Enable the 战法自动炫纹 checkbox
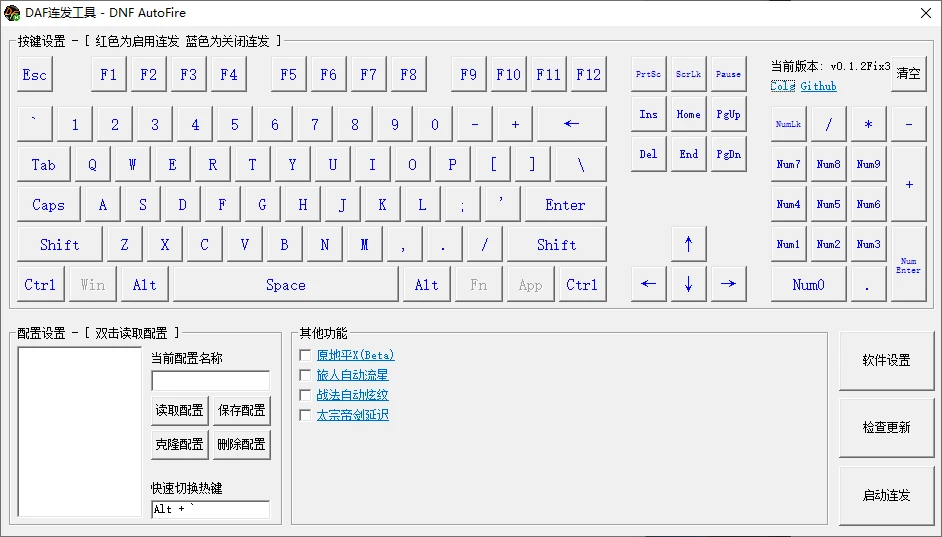 click(x=305, y=395)
